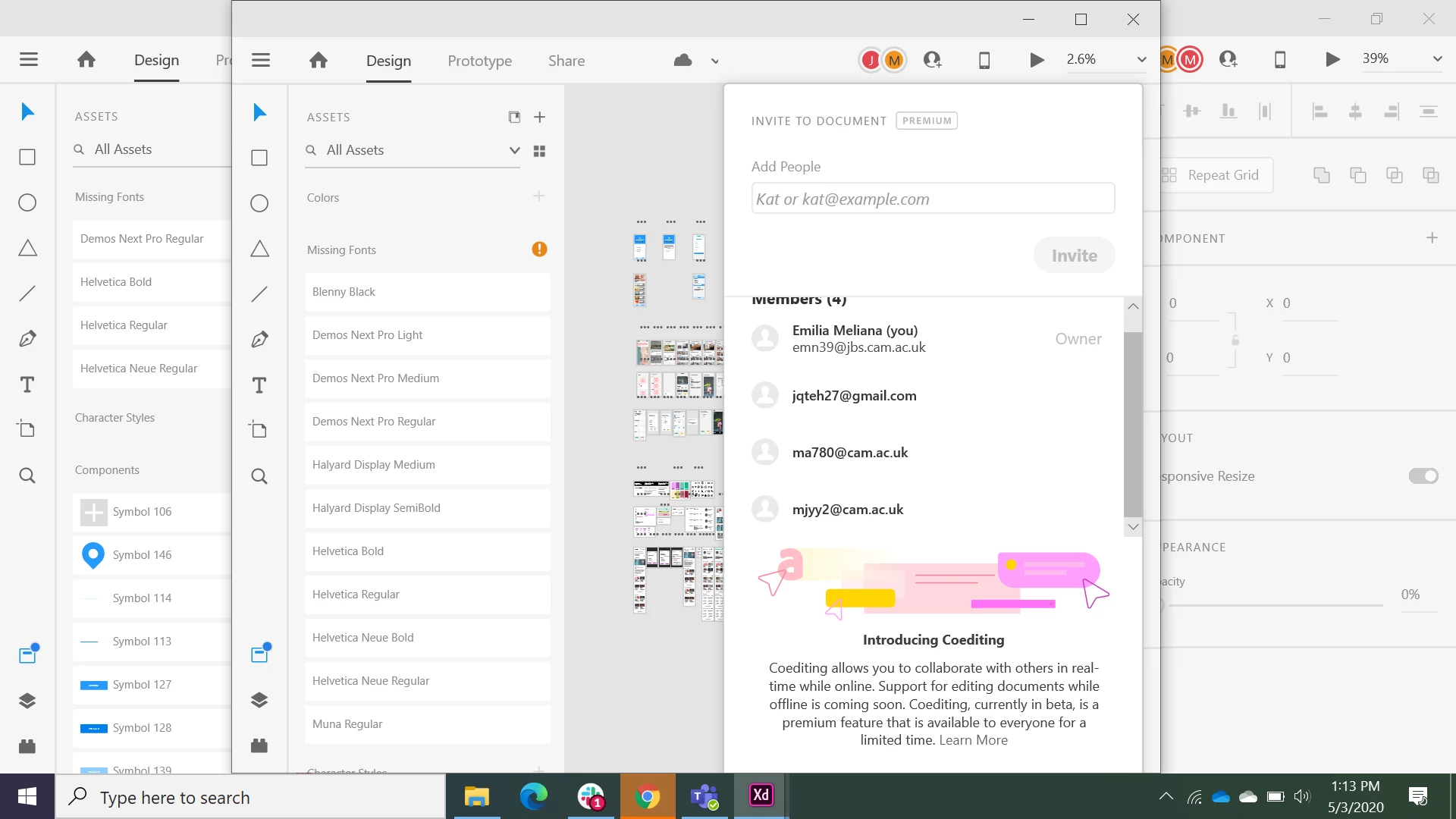This screenshot has height=819, width=1456.
Task: Expand the 2.6% zoom level dropdown
Action: point(1141,60)
